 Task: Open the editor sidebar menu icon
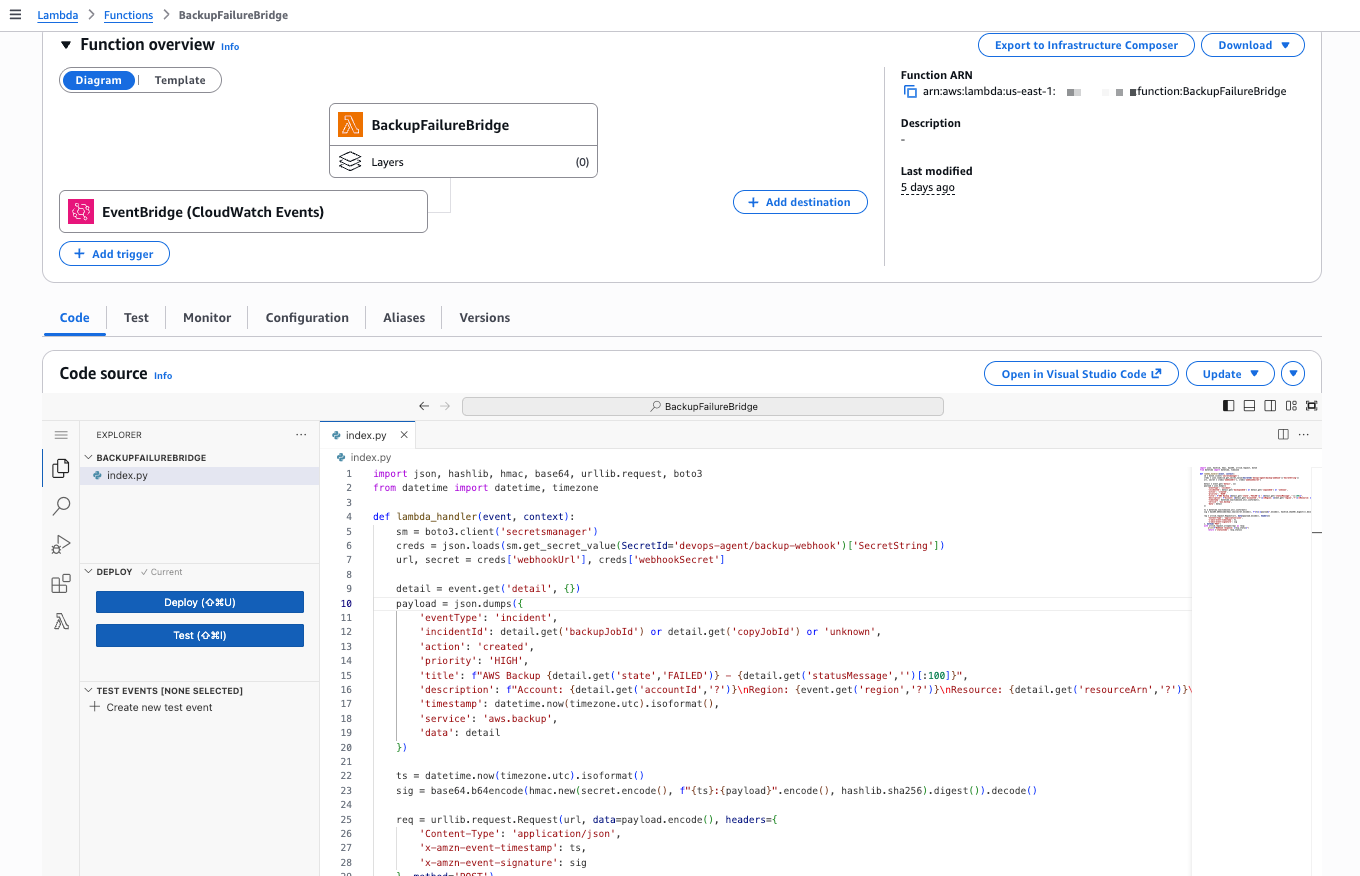[61, 435]
